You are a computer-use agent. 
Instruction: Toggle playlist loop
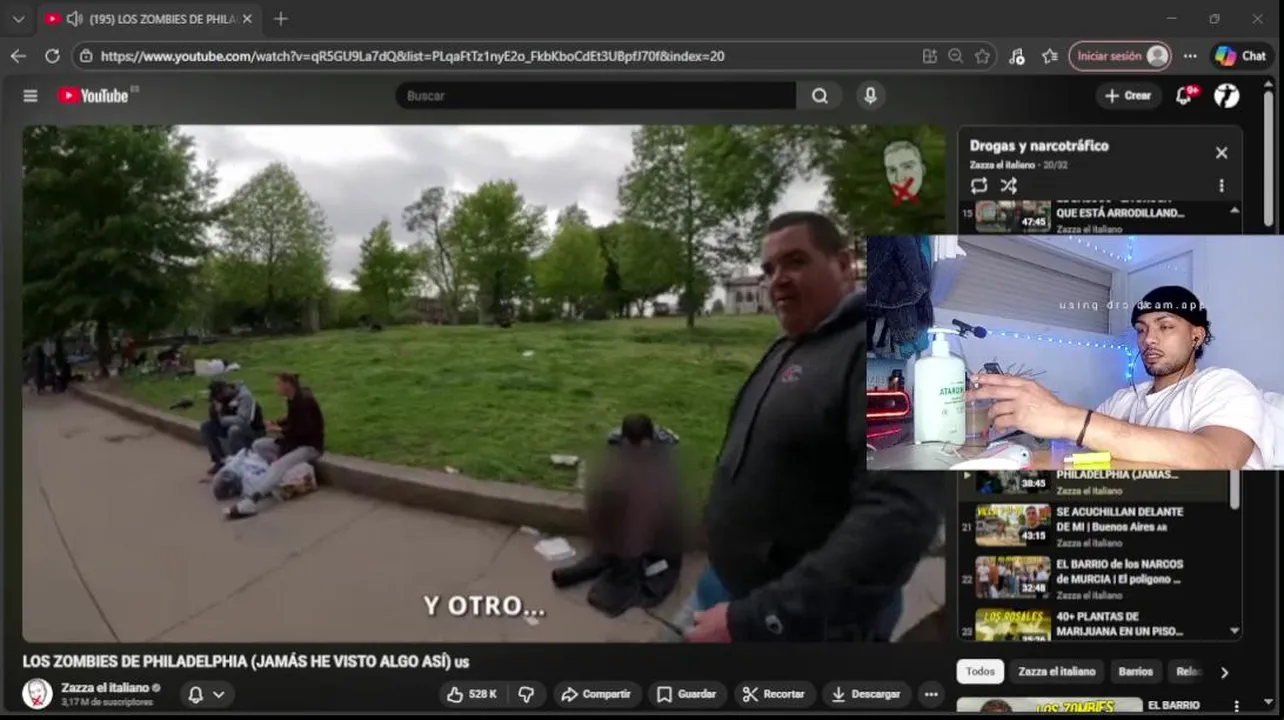pyautogui.click(x=978, y=185)
